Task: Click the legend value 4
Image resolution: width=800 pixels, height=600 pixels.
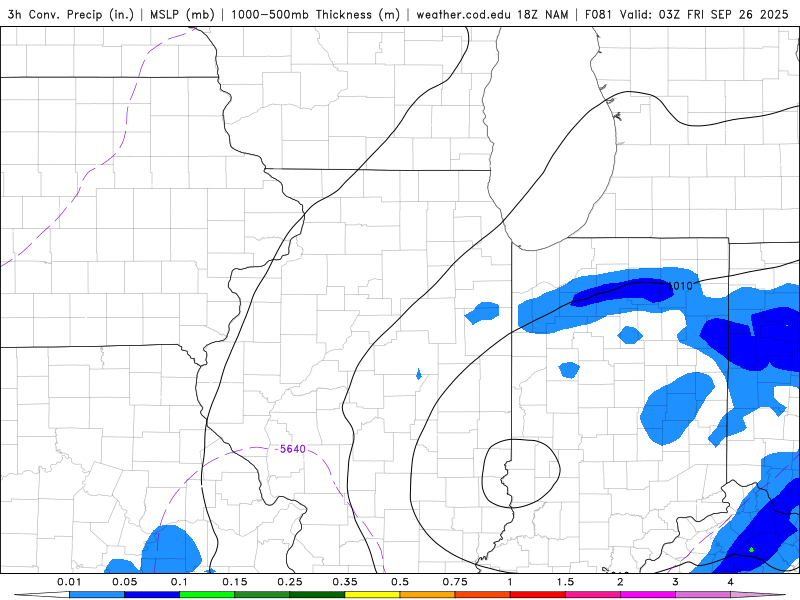Action: point(731,582)
